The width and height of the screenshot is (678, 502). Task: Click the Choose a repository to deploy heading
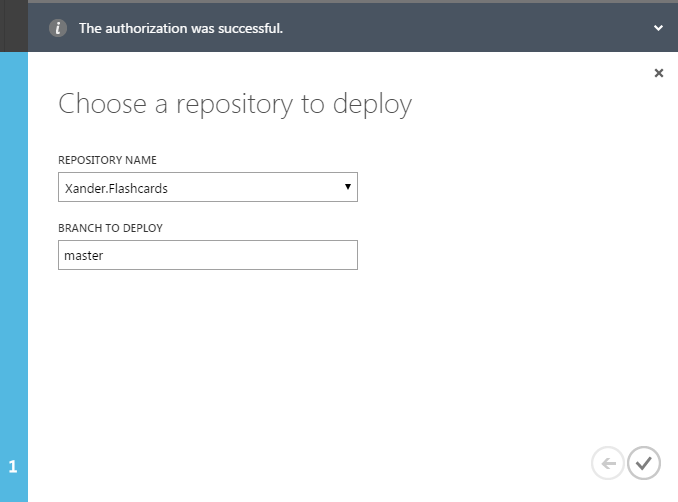coord(235,105)
